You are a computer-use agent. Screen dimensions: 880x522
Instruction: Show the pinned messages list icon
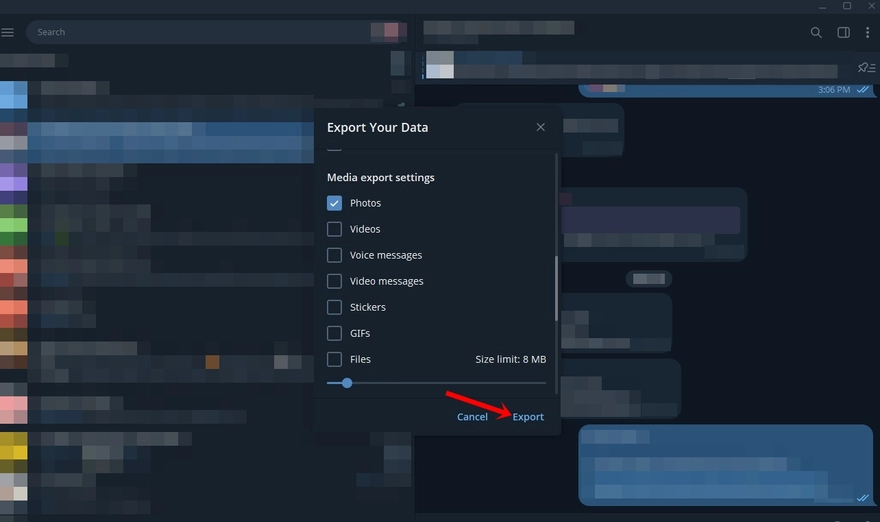(x=866, y=67)
